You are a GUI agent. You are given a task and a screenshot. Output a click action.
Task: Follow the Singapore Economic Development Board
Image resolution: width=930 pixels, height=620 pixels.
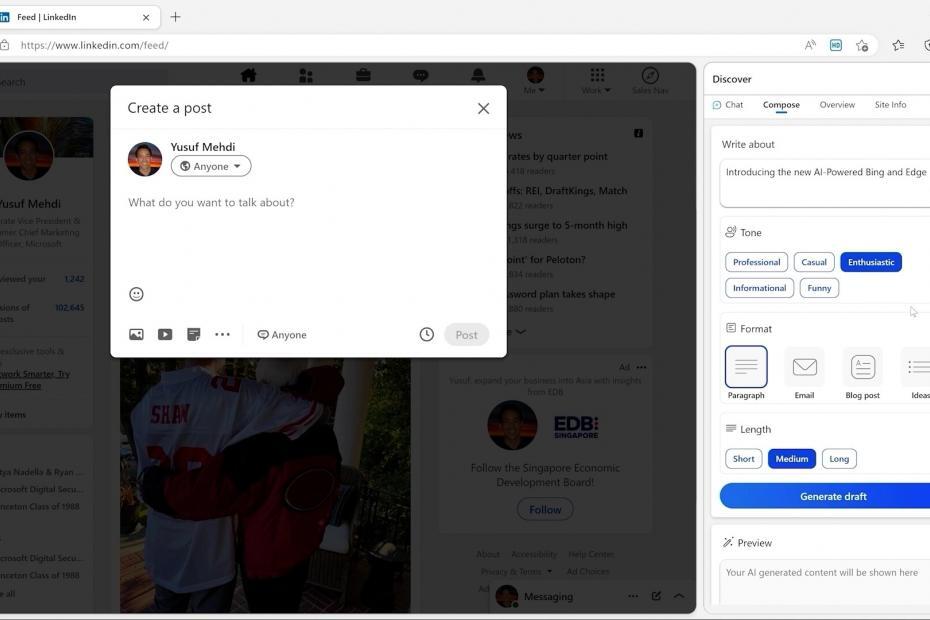point(544,508)
